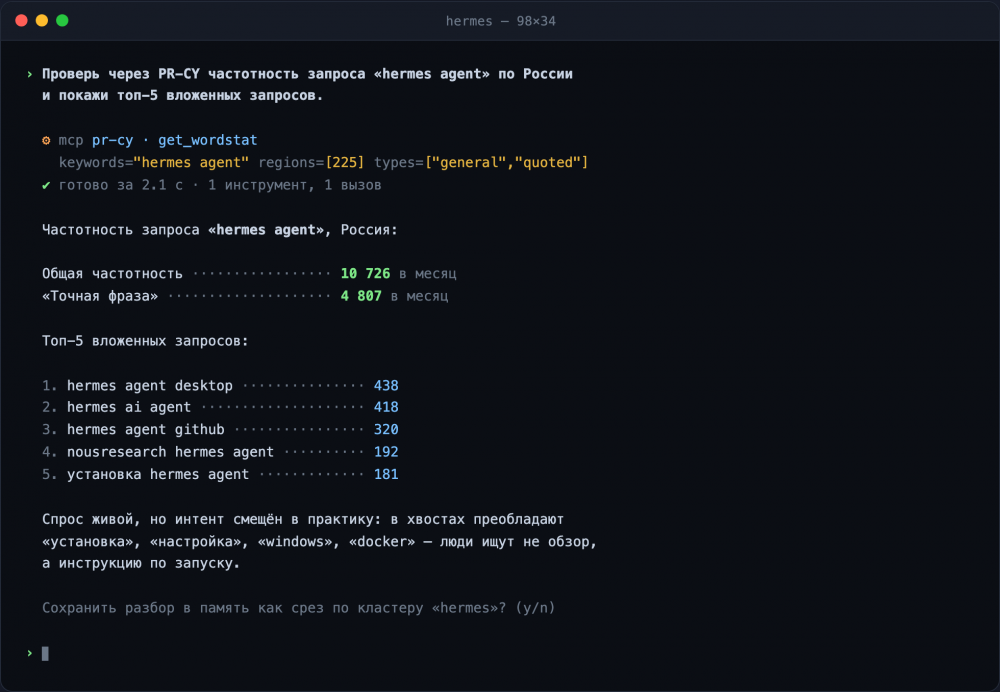Minimize the hermes terminal window

(41, 20)
